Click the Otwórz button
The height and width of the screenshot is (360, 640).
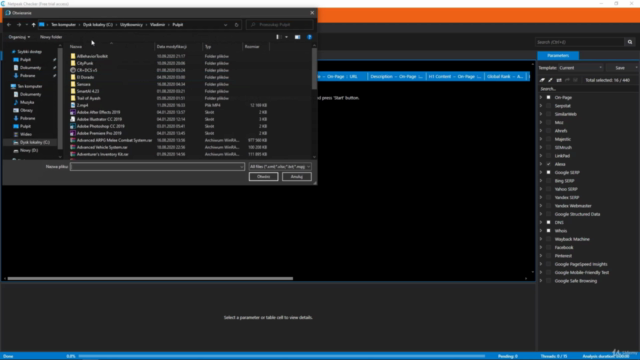pyautogui.click(x=263, y=177)
